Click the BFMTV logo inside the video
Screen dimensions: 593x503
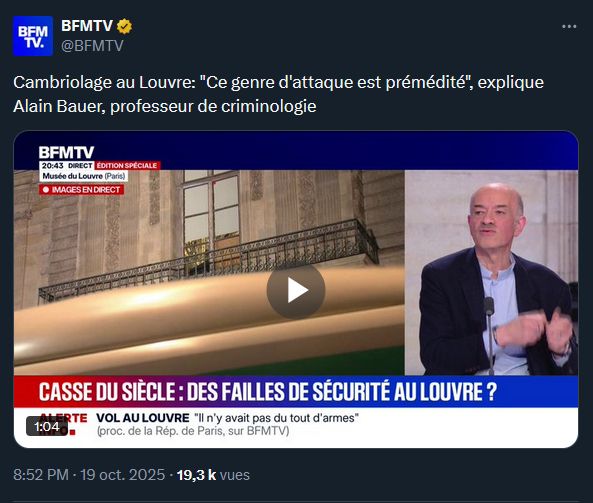(66, 152)
